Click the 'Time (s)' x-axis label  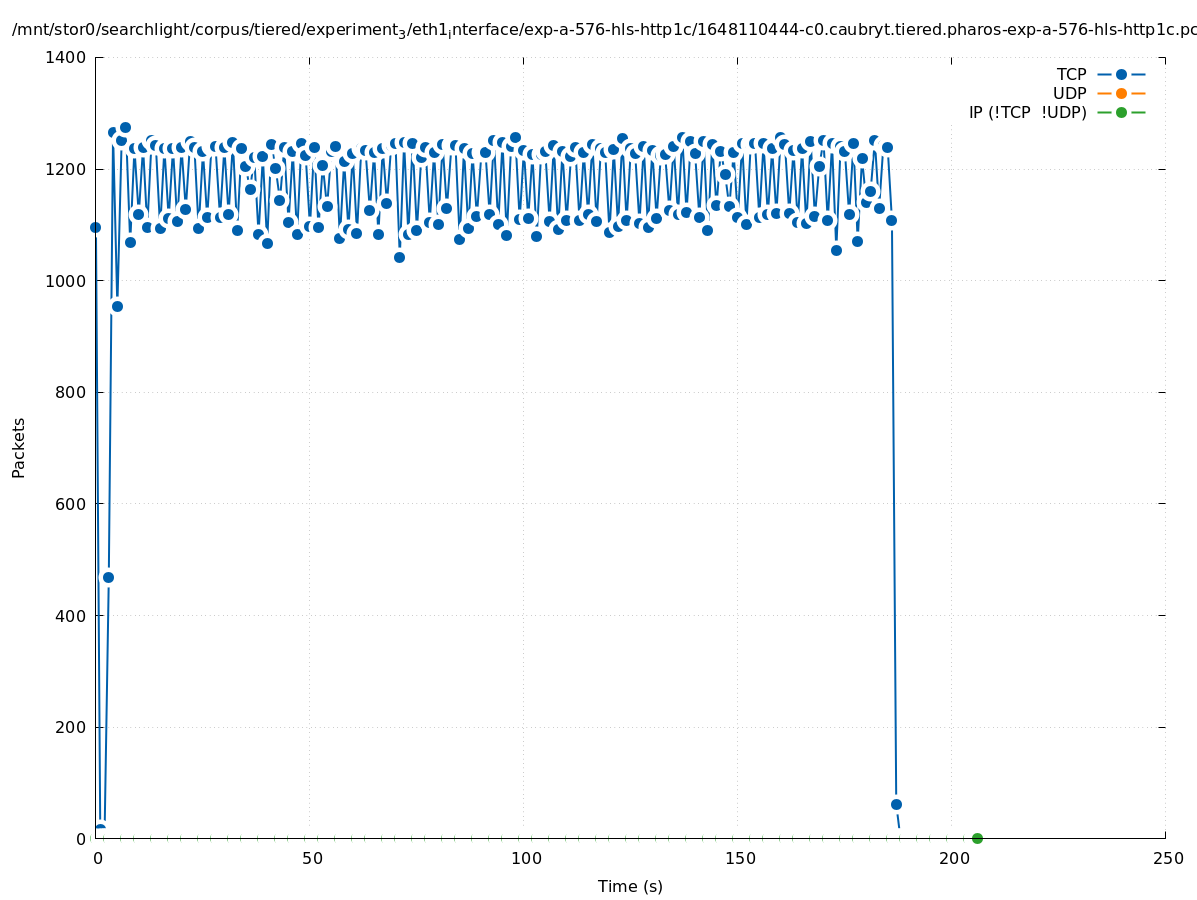(x=630, y=886)
